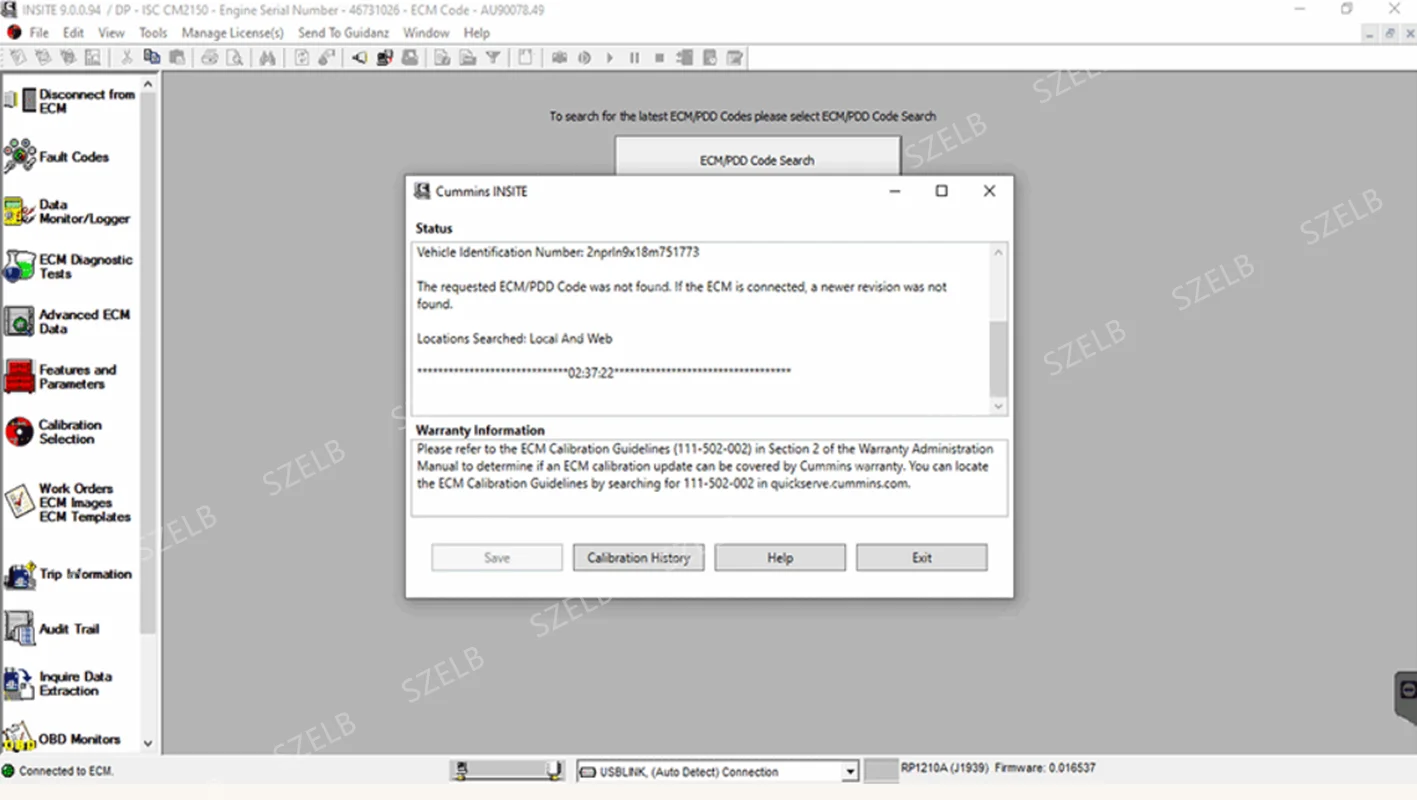Open the Window menu
1417x800 pixels.
tap(426, 33)
